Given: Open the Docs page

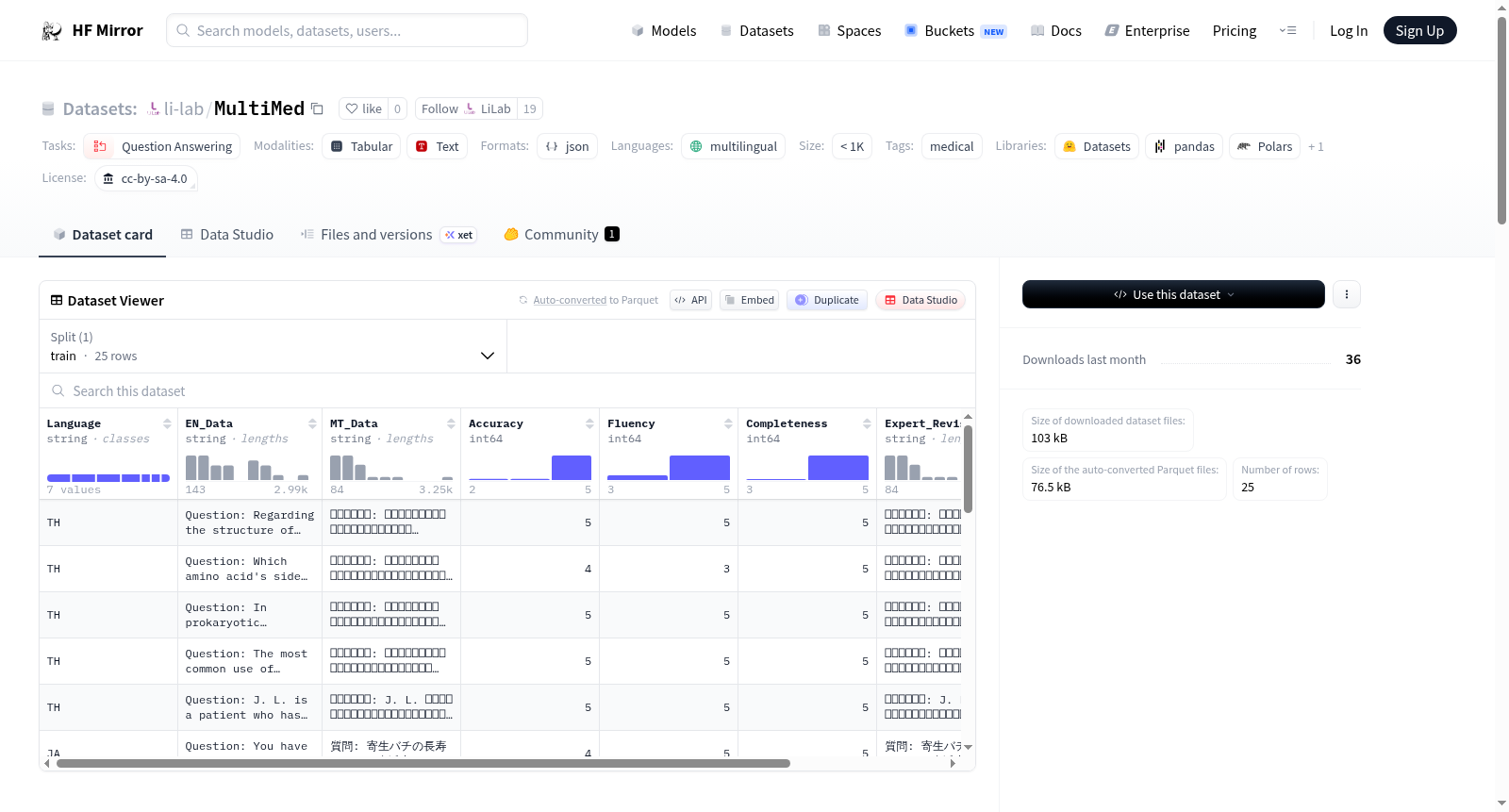Looking at the screenshot, I should coord(1056,31).
